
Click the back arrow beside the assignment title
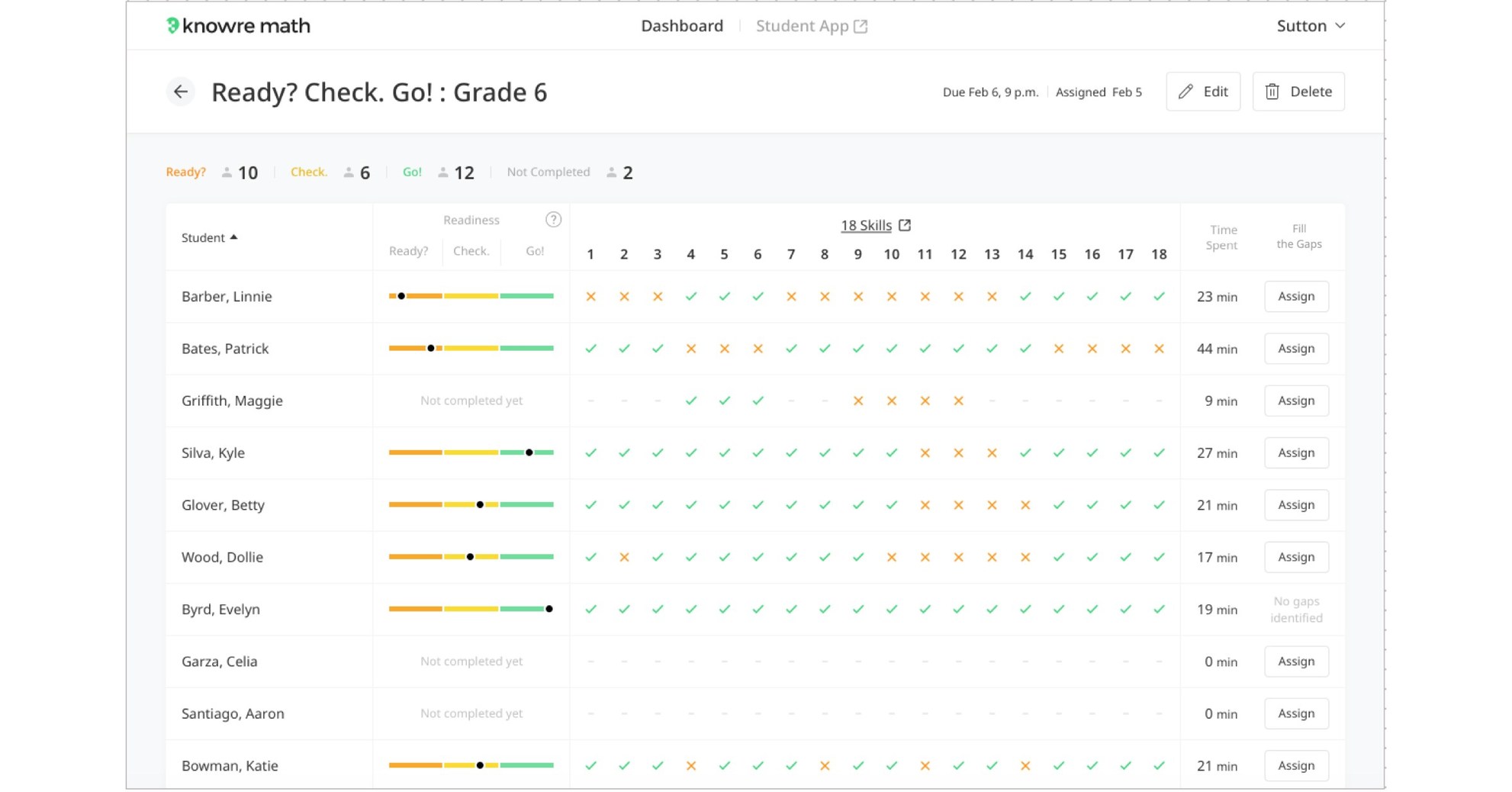[x=180, y=92]
